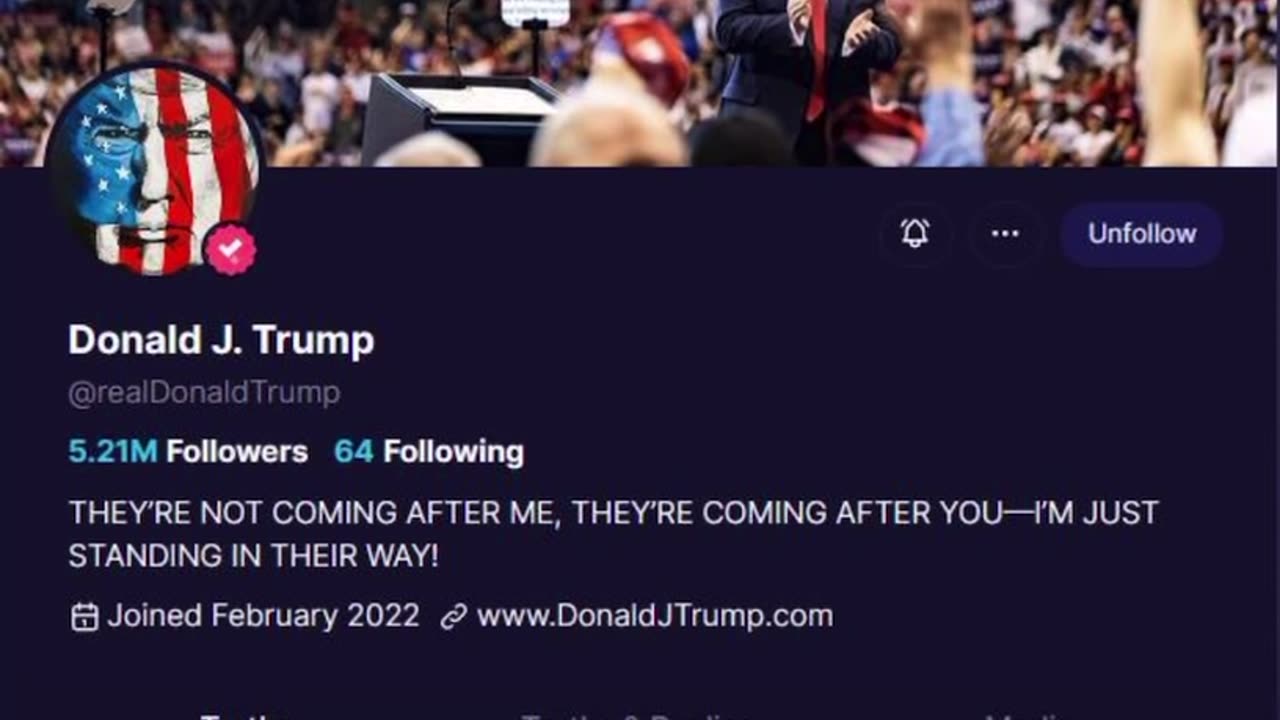Viewport: 1280px width, 720px height.
Task: View the 5.21M Followers list
Action: [x=188, y=452]
